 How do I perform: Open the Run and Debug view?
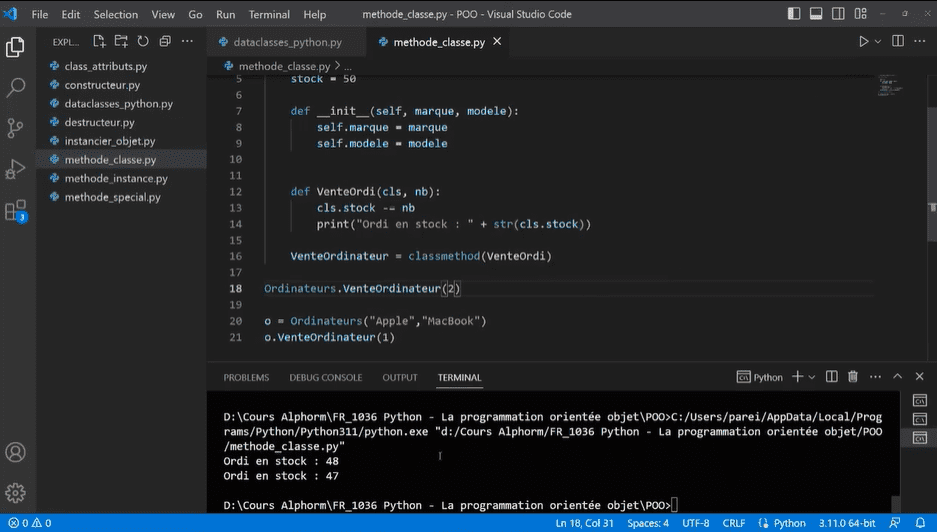pos(16,169)
